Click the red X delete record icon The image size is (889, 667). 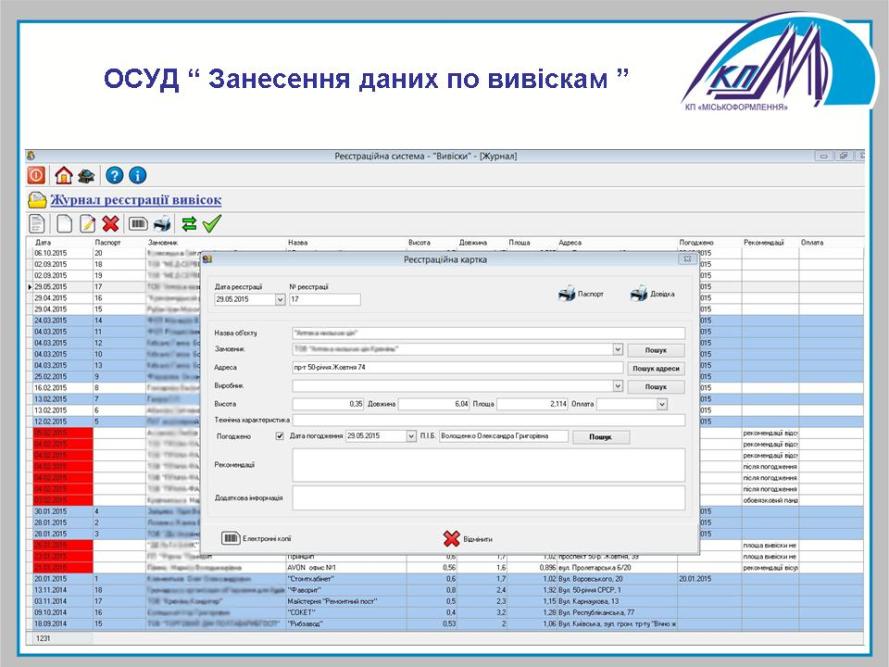pos(110,224)
